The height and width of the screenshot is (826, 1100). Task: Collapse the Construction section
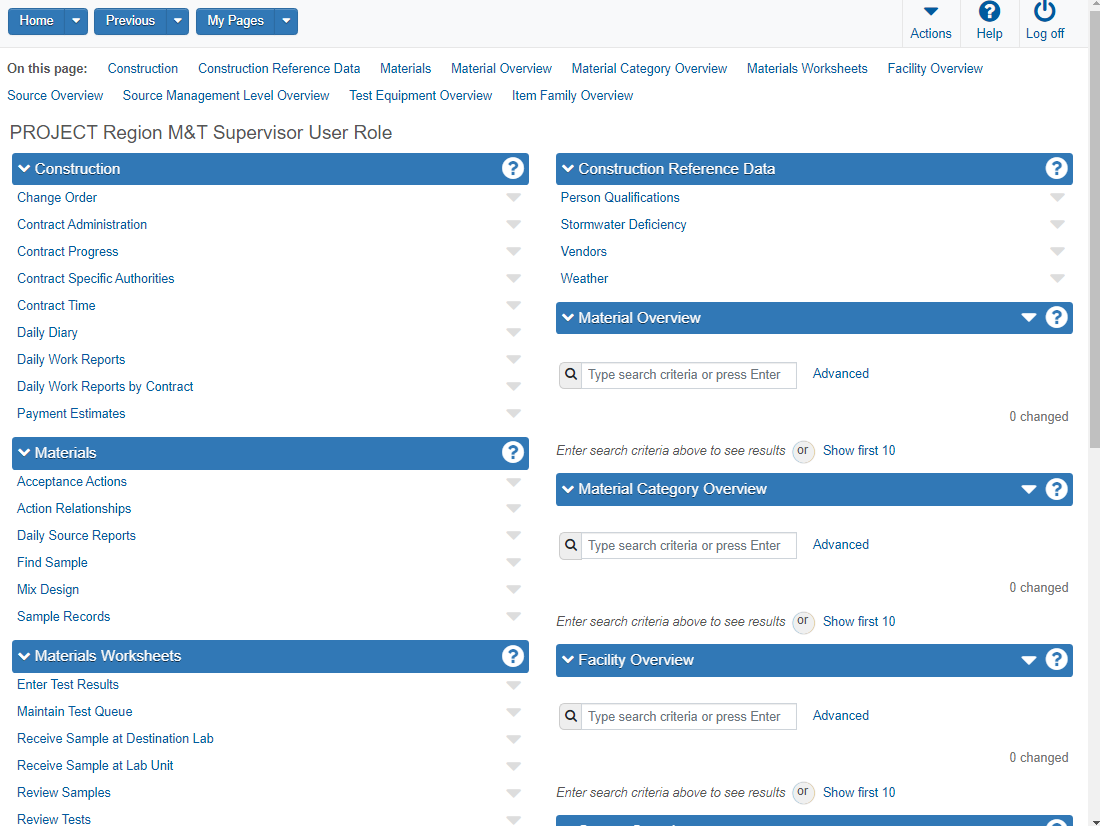(x=25, y=169)
